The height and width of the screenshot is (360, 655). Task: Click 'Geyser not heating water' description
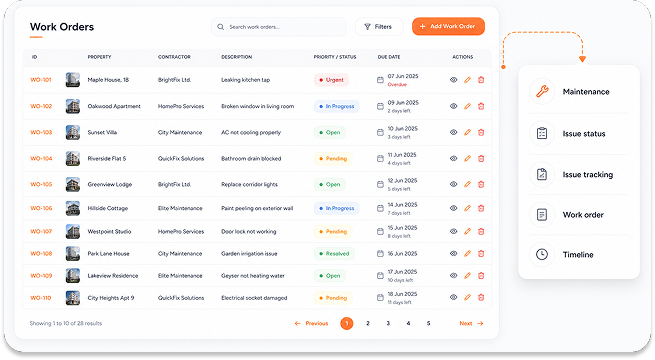pos(253,276)
